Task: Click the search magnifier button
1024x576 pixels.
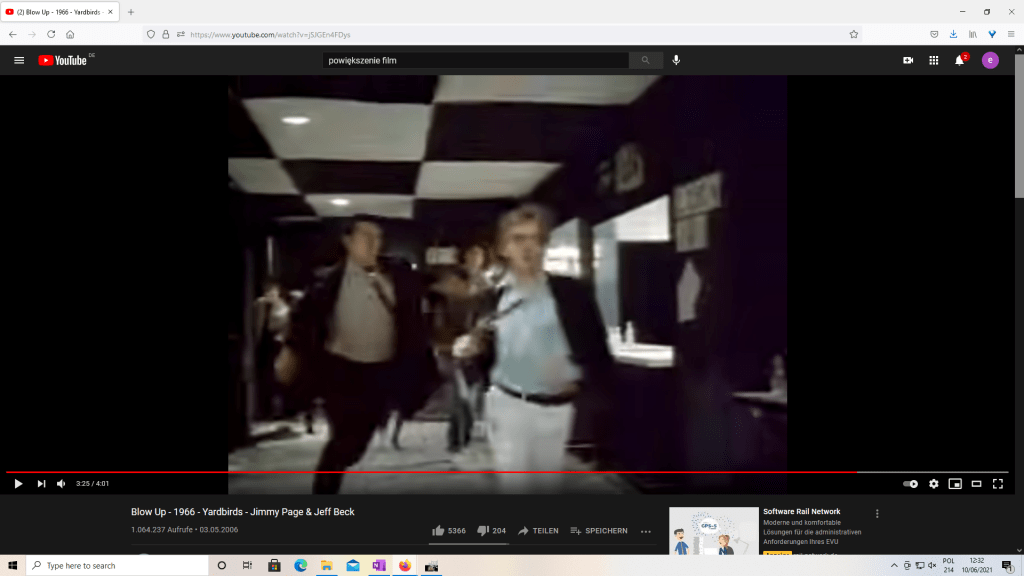Action: (x=645, y=60)
